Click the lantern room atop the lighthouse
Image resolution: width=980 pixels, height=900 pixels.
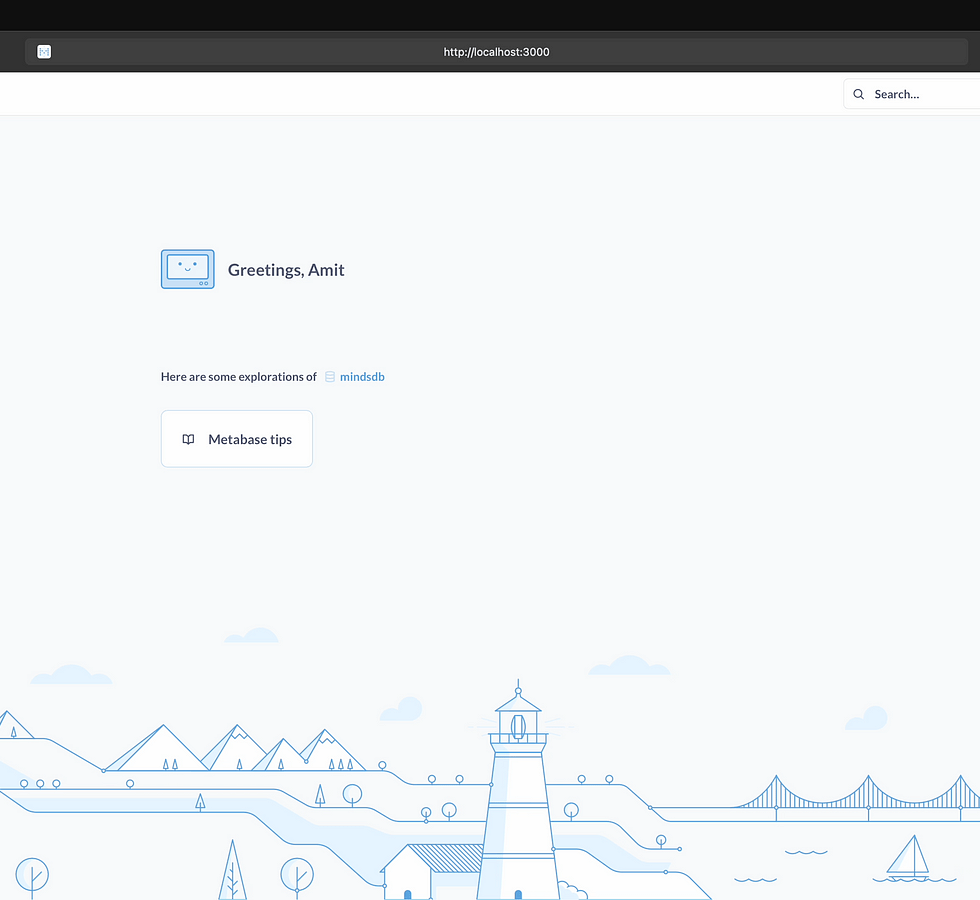(518, 724)
